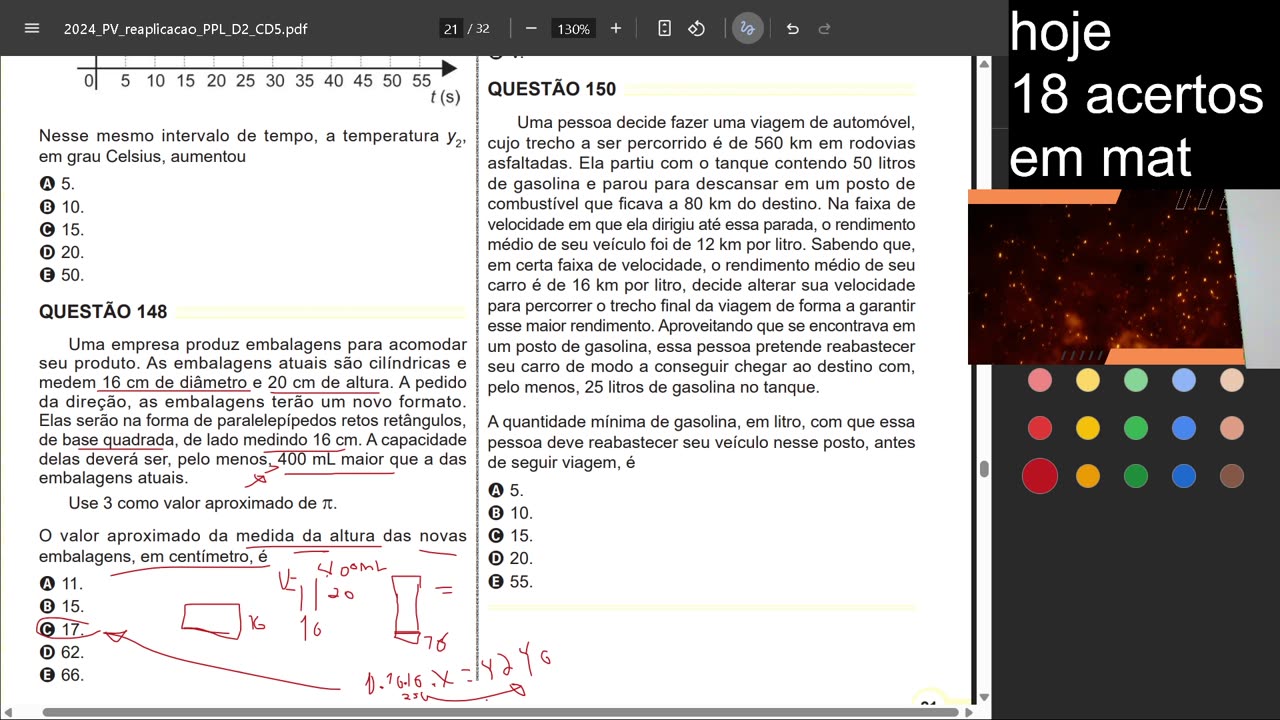
Task: Click Questão 148 option E, 66
Action: tap(62, 675)
